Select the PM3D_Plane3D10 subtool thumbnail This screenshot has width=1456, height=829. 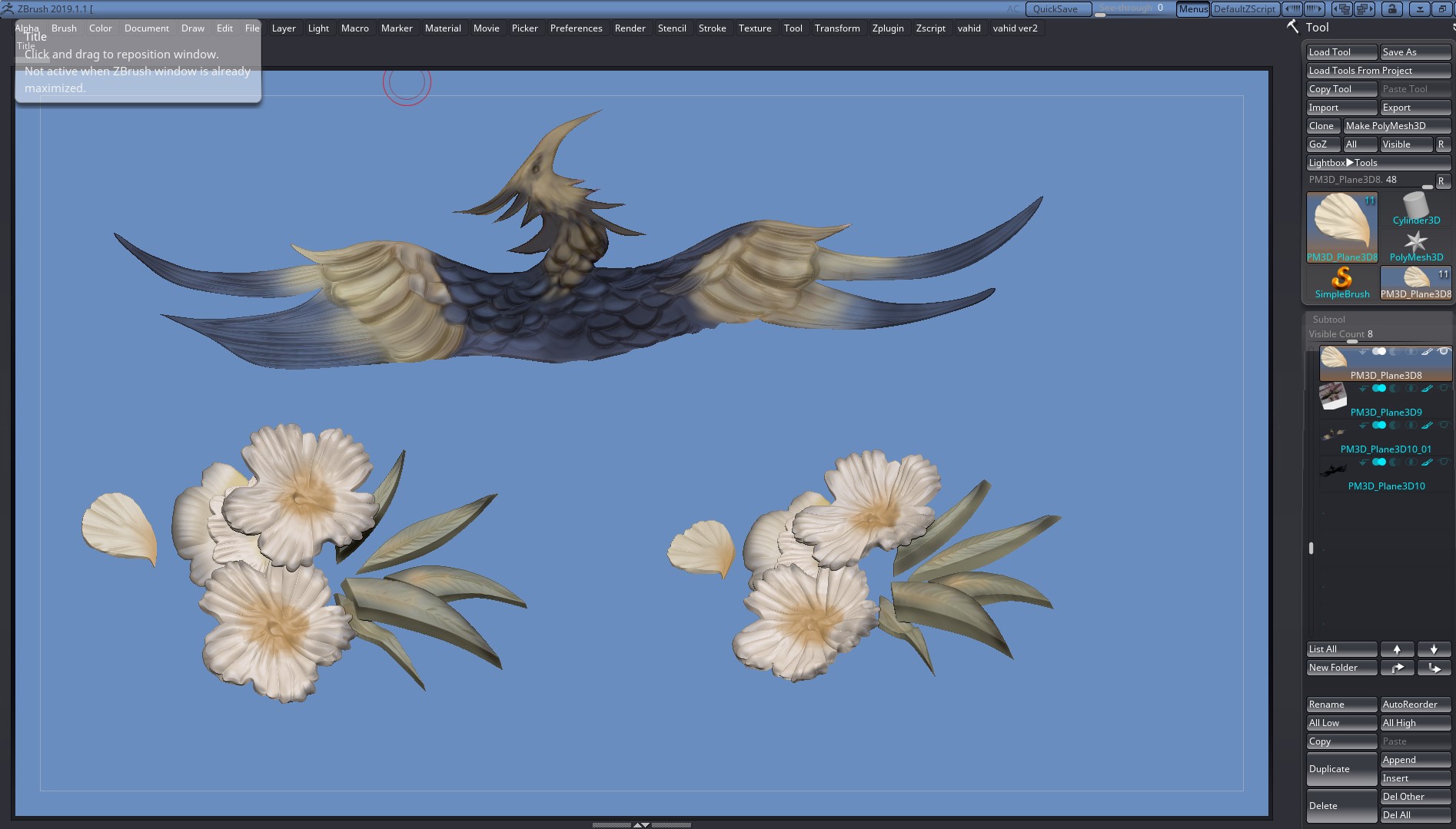coord(1333,469)
